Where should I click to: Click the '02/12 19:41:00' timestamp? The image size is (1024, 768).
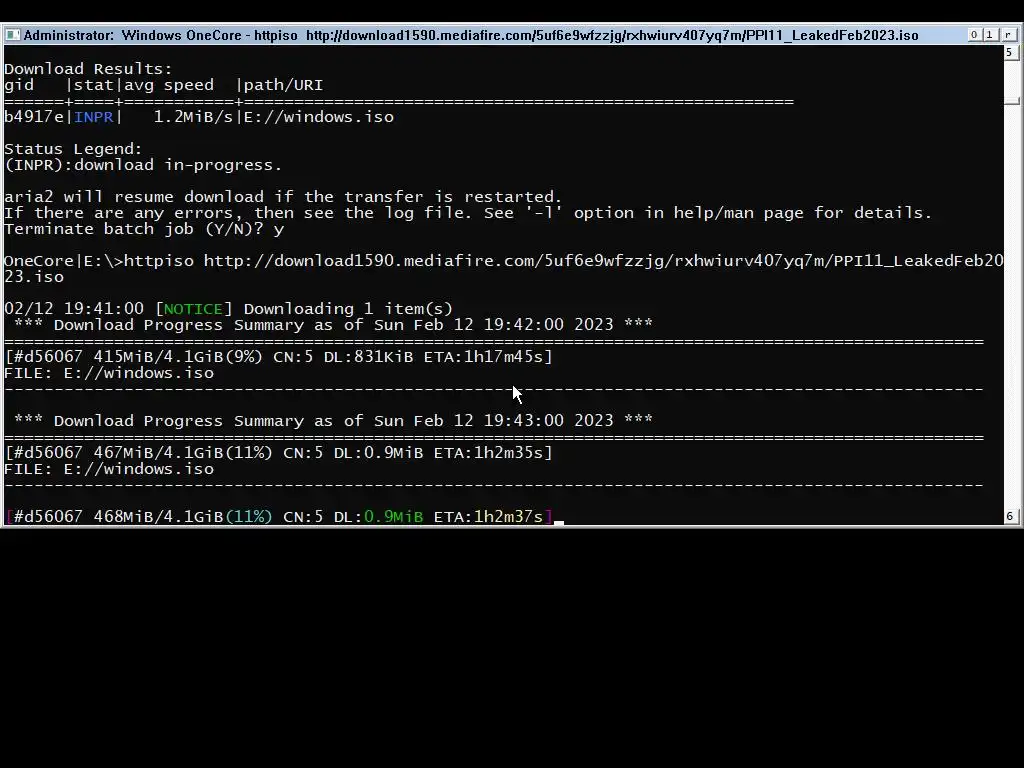[x=74, y=309]
